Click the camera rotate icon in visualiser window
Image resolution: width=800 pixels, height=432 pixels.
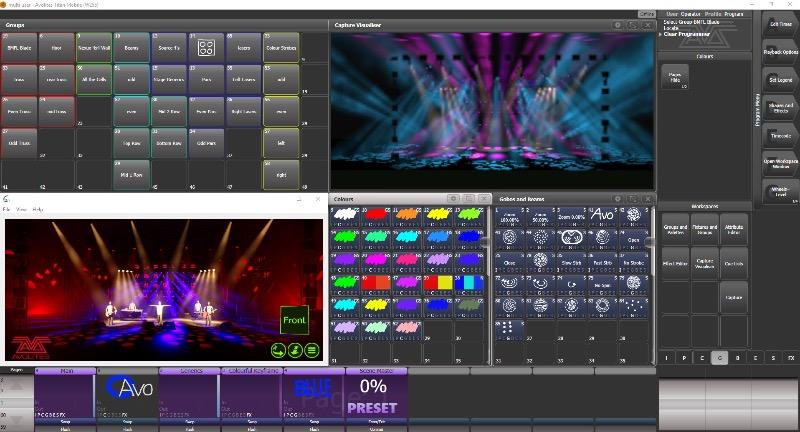click(x=278, y=350)
